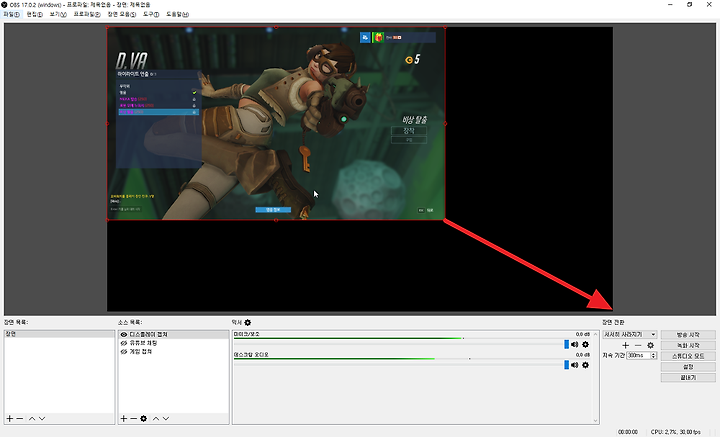Move scene up in scene list
720x437 pixels.
click(32, 419)
